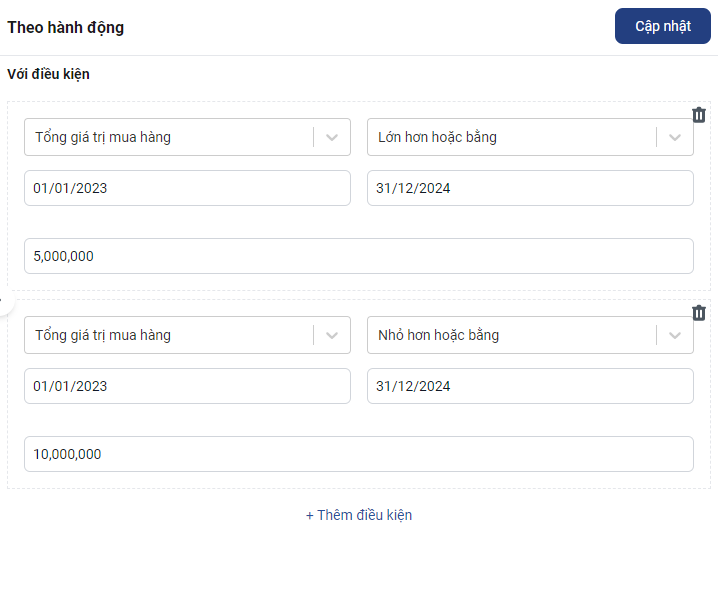
Task: Delete the second condition with trash icon
Action: [699, 313]
